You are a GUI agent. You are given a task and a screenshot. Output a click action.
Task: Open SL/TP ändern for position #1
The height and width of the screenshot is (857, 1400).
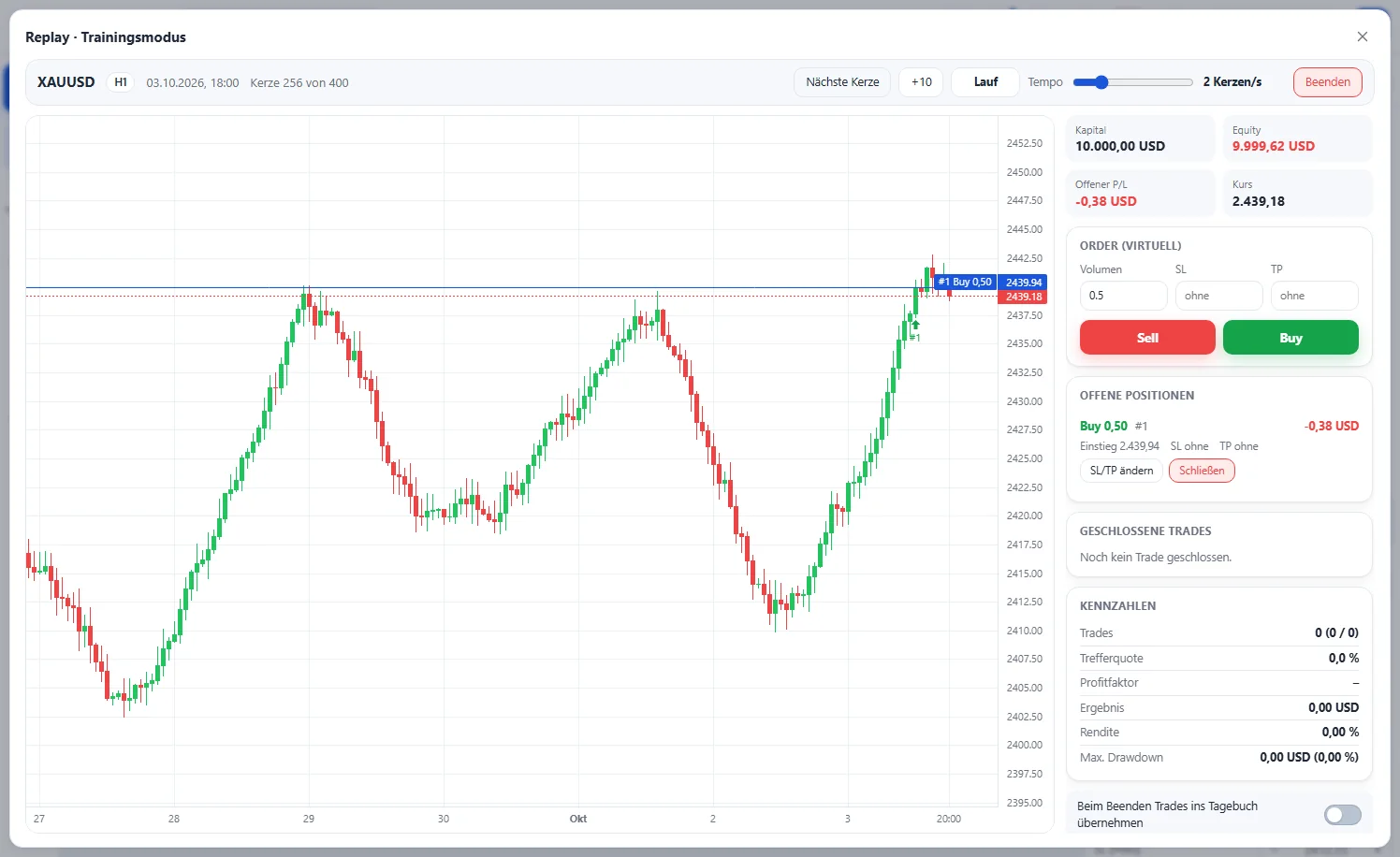pyautogui.click(x=1121, y=471)
